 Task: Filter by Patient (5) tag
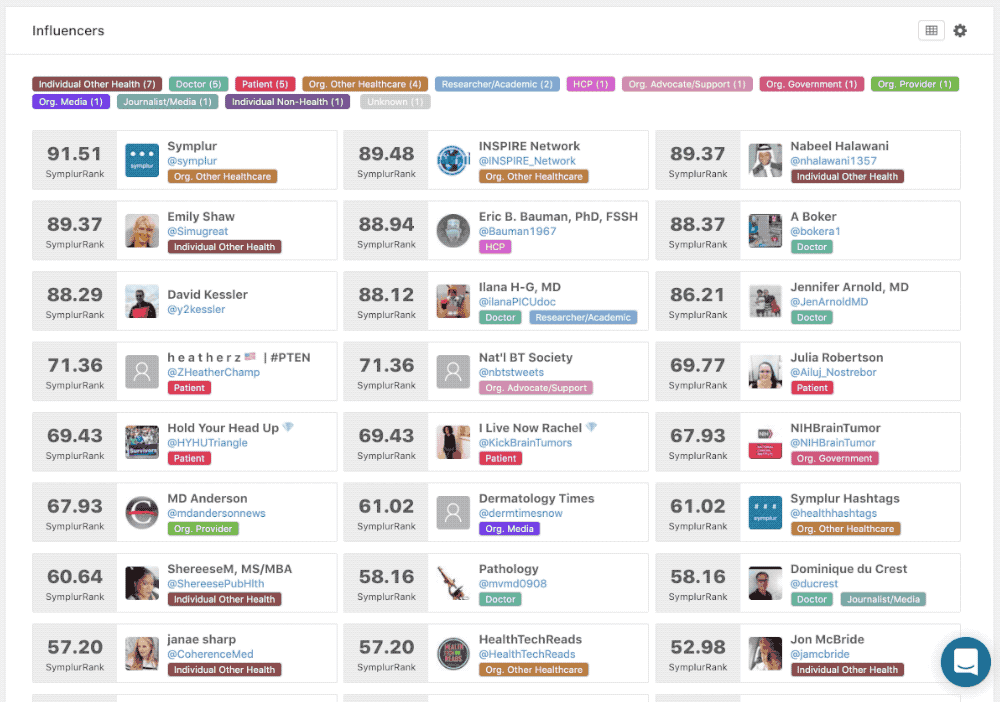click(x=265, y=84)
